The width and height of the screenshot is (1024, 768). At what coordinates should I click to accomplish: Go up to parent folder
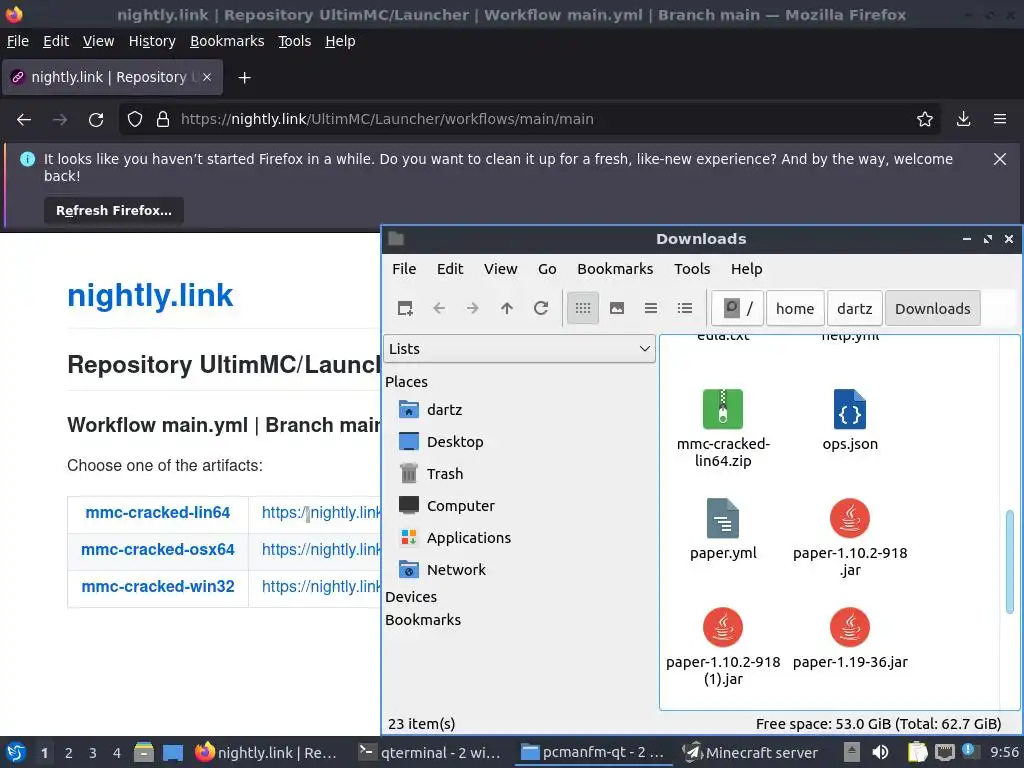507,308
